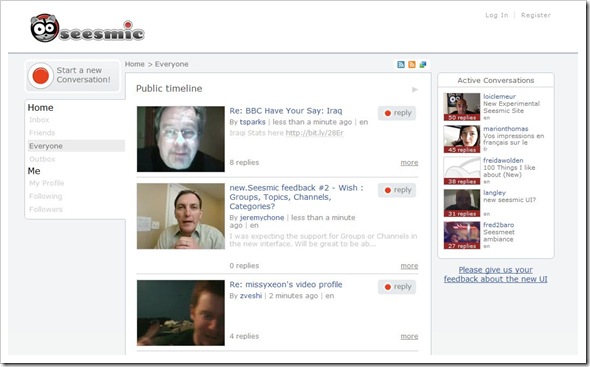
Task: Click the Everyone breadcrumb
Action: [x=172, y=64]
